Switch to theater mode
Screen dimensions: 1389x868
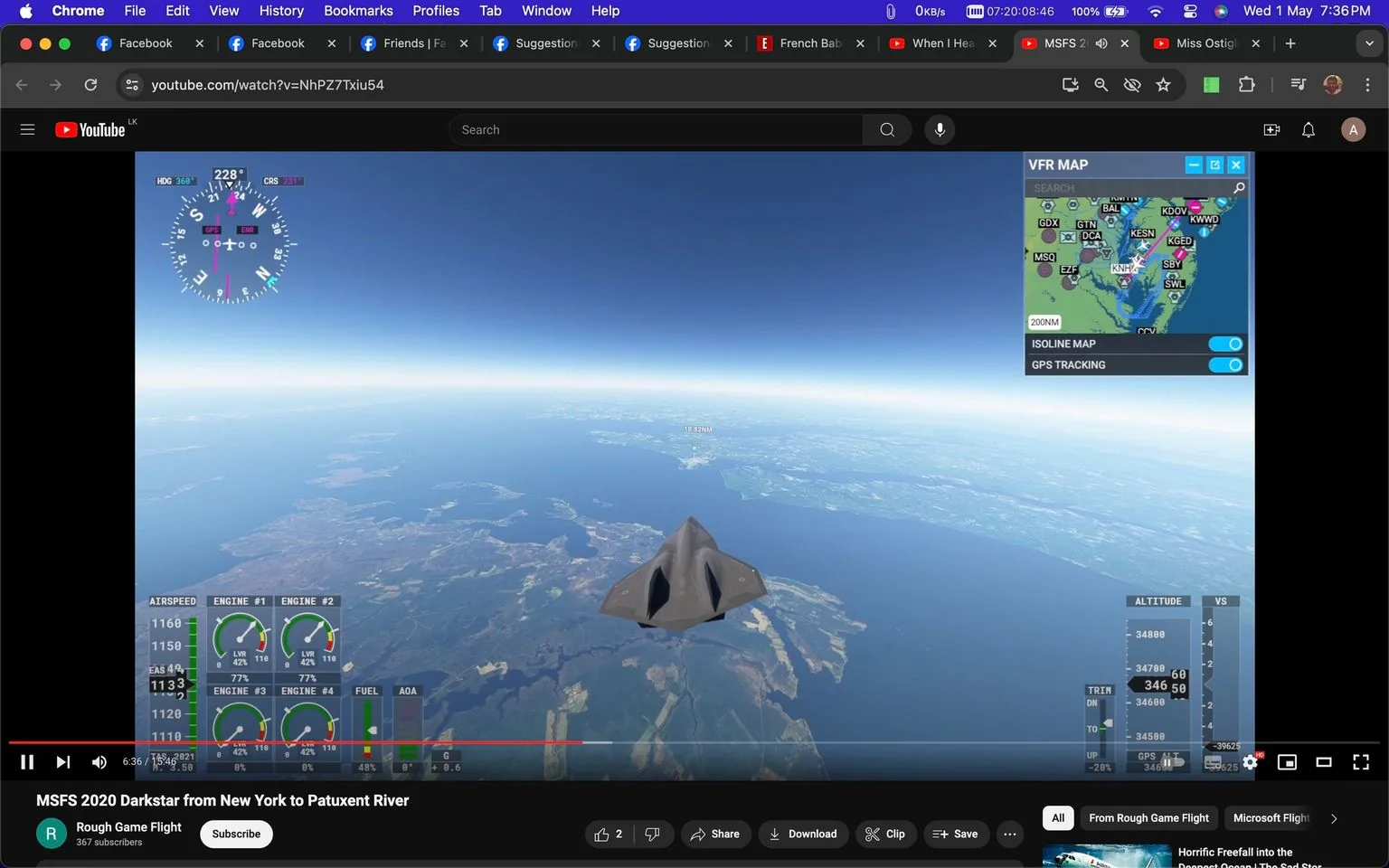(x=1323, y=761)
